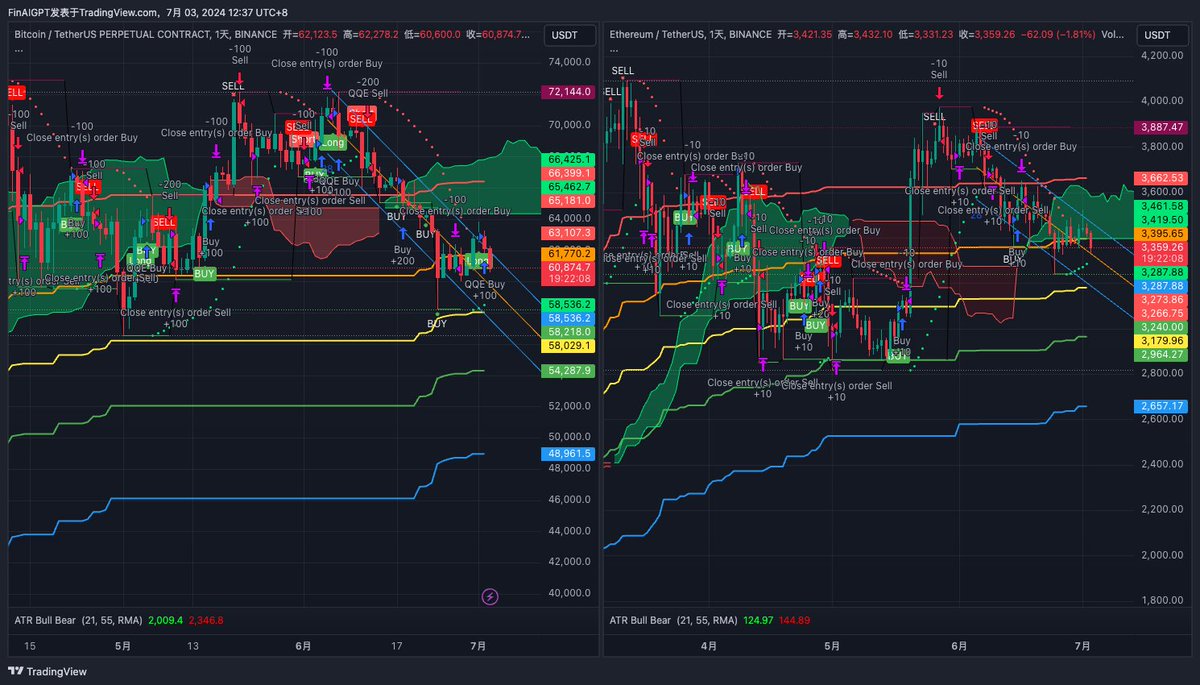Click the 17 date on Bitcoin time axis
The height and width of the screenshot is (685, 1200).
(397, 646)
